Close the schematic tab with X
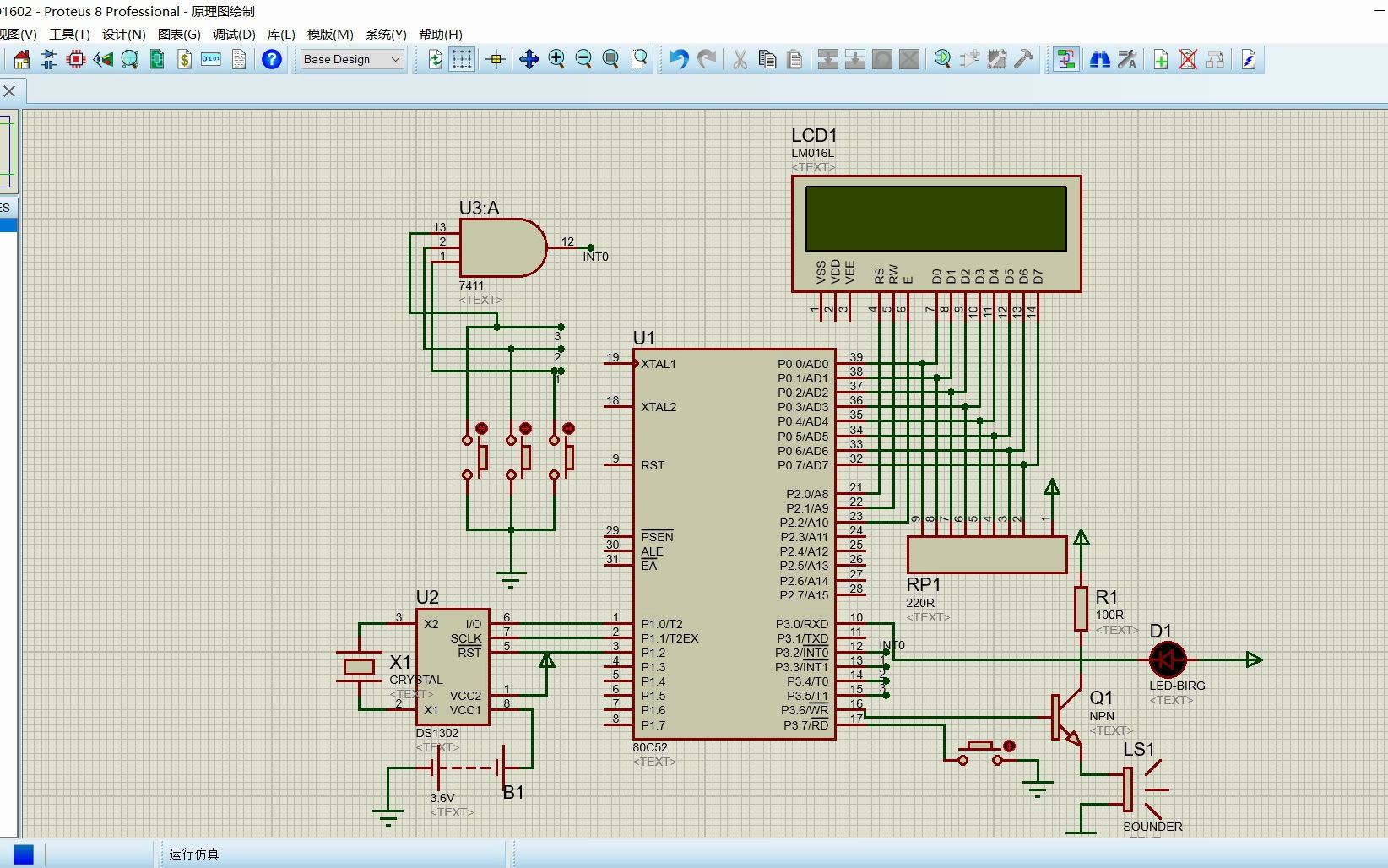 click(x=10, y=90)
